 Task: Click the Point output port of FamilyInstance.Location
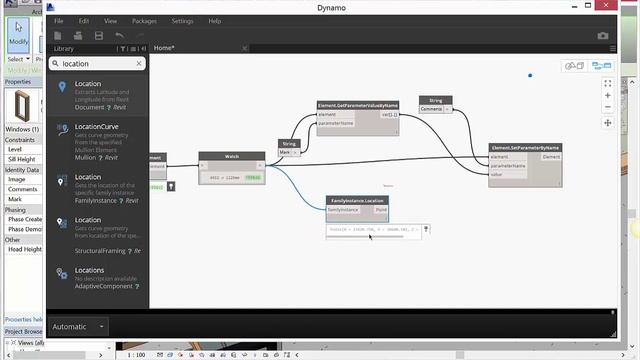[x=381, y=210]
